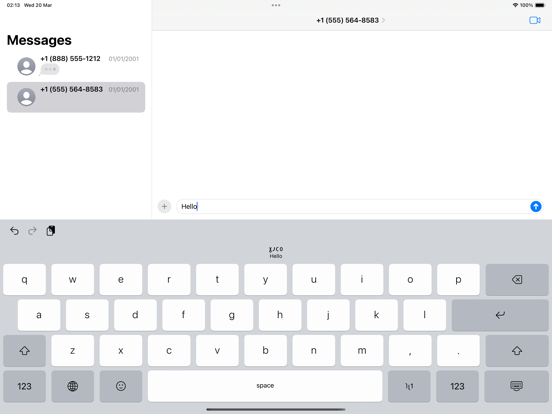The image size is (552, 414).
Task: Toggle the left shift key
Action: (24, 351)
